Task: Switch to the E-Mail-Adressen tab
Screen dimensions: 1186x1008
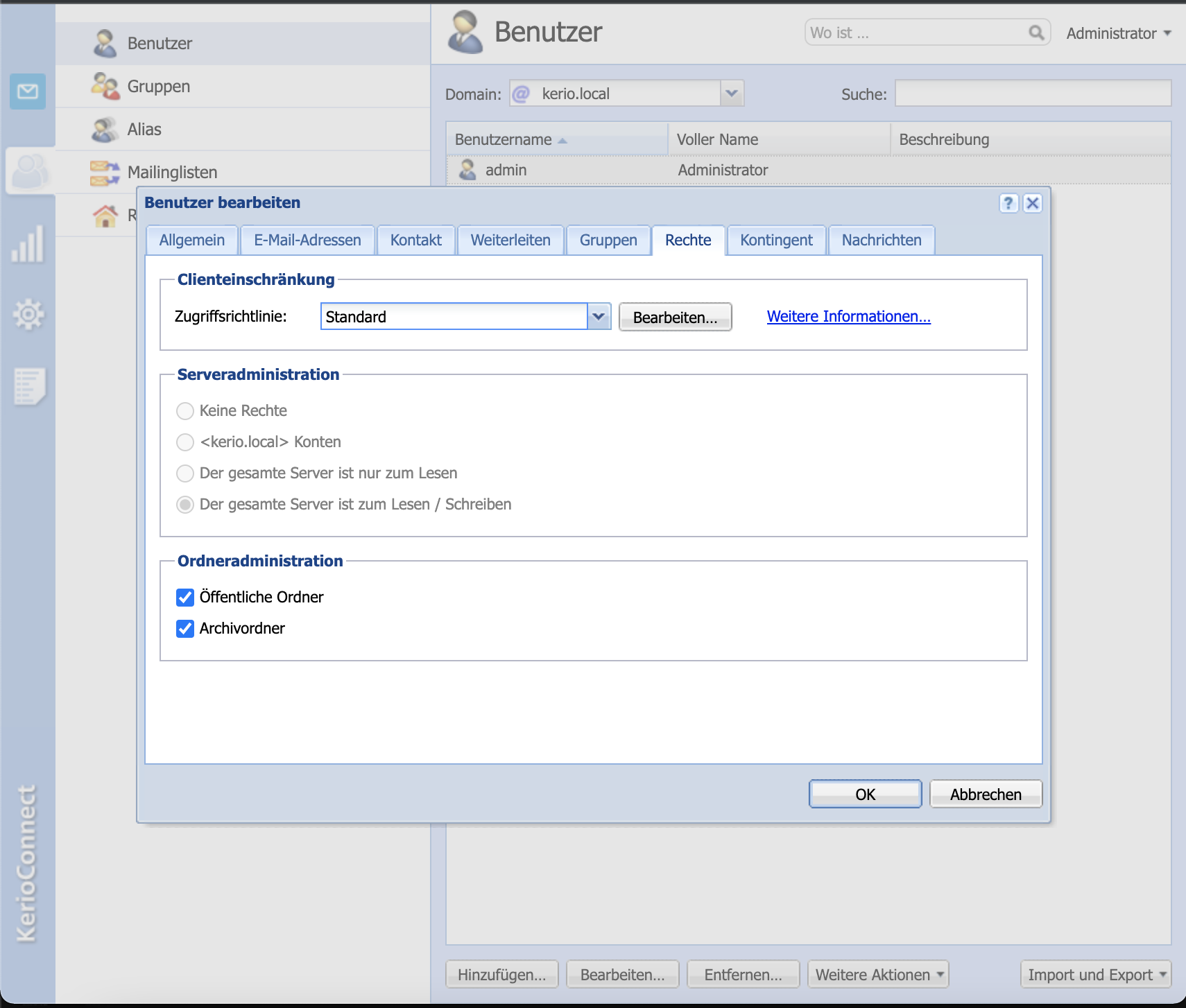Action: (x=307, y=241)
